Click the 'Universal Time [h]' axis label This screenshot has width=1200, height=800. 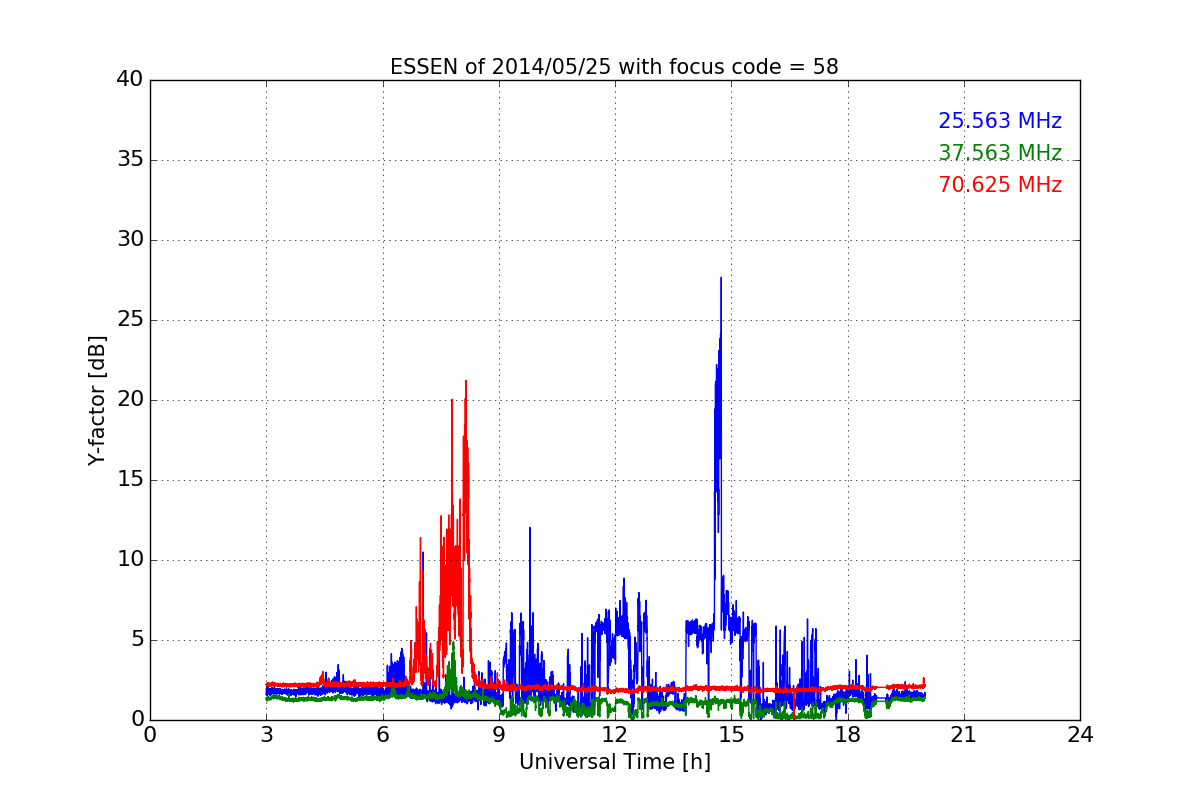click(x=615, y=762)
